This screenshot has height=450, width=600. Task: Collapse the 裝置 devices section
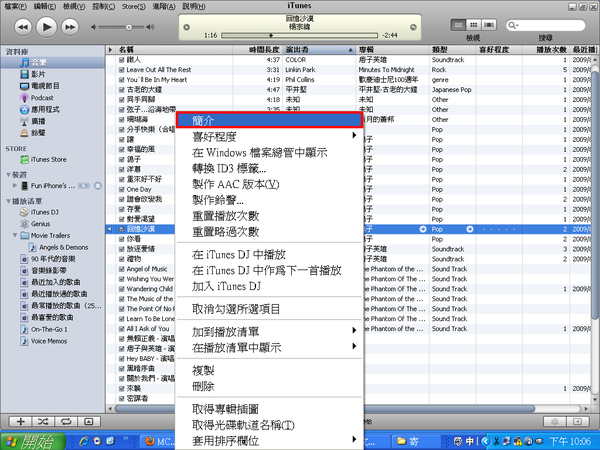(8, 175)
